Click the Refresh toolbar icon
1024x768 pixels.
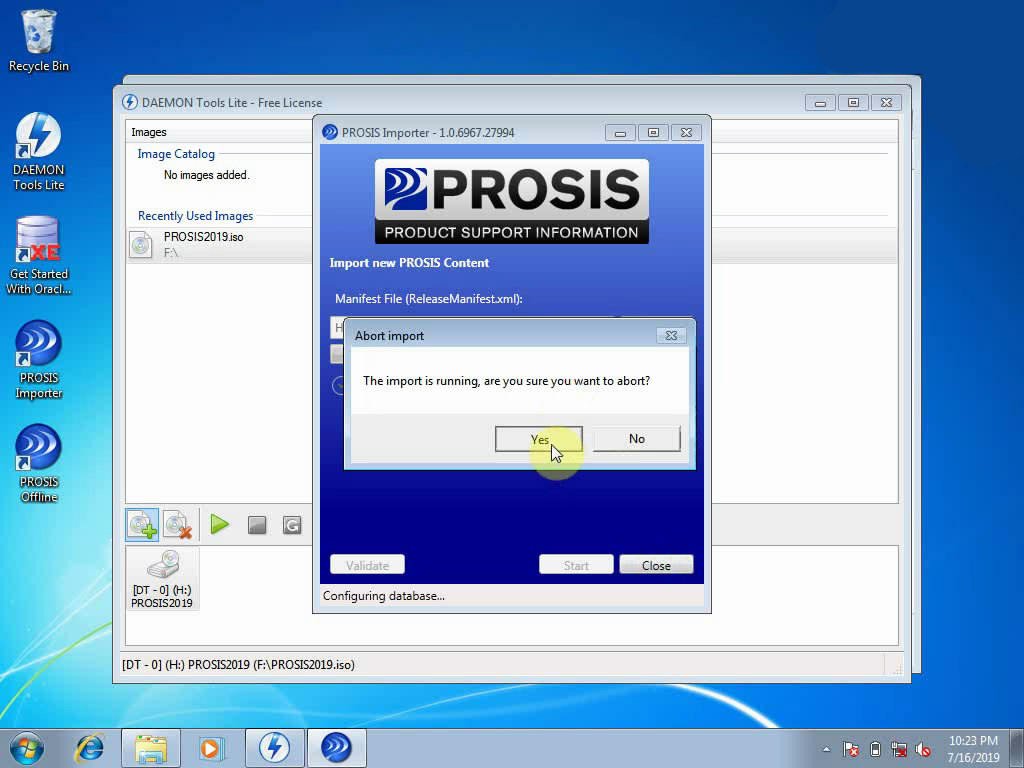pyautogui.click(x=292, y=525)
